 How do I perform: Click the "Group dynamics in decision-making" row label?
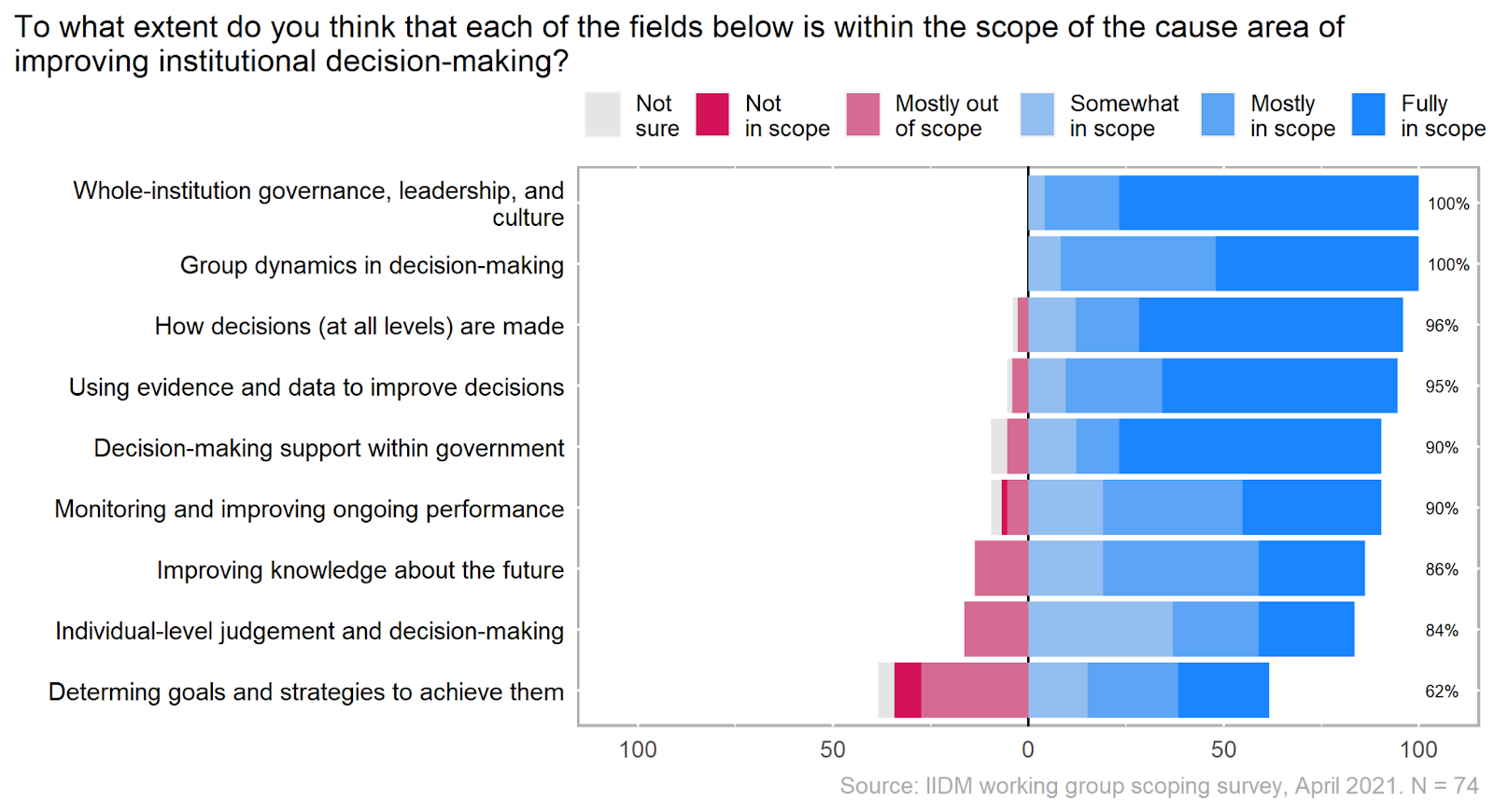click(372, 265)
